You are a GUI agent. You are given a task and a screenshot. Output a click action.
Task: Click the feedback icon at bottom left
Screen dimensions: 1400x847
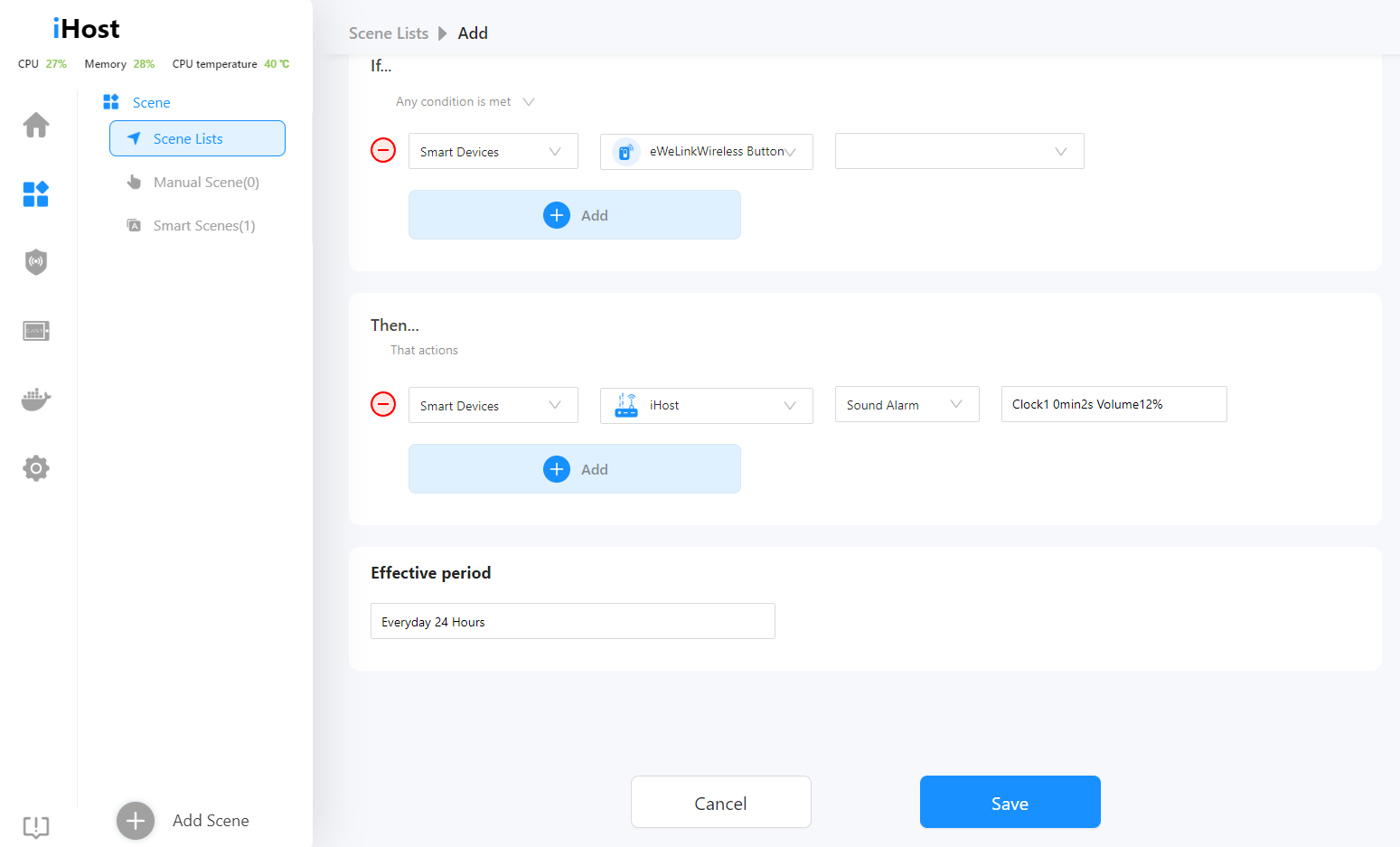pos(36,826)
